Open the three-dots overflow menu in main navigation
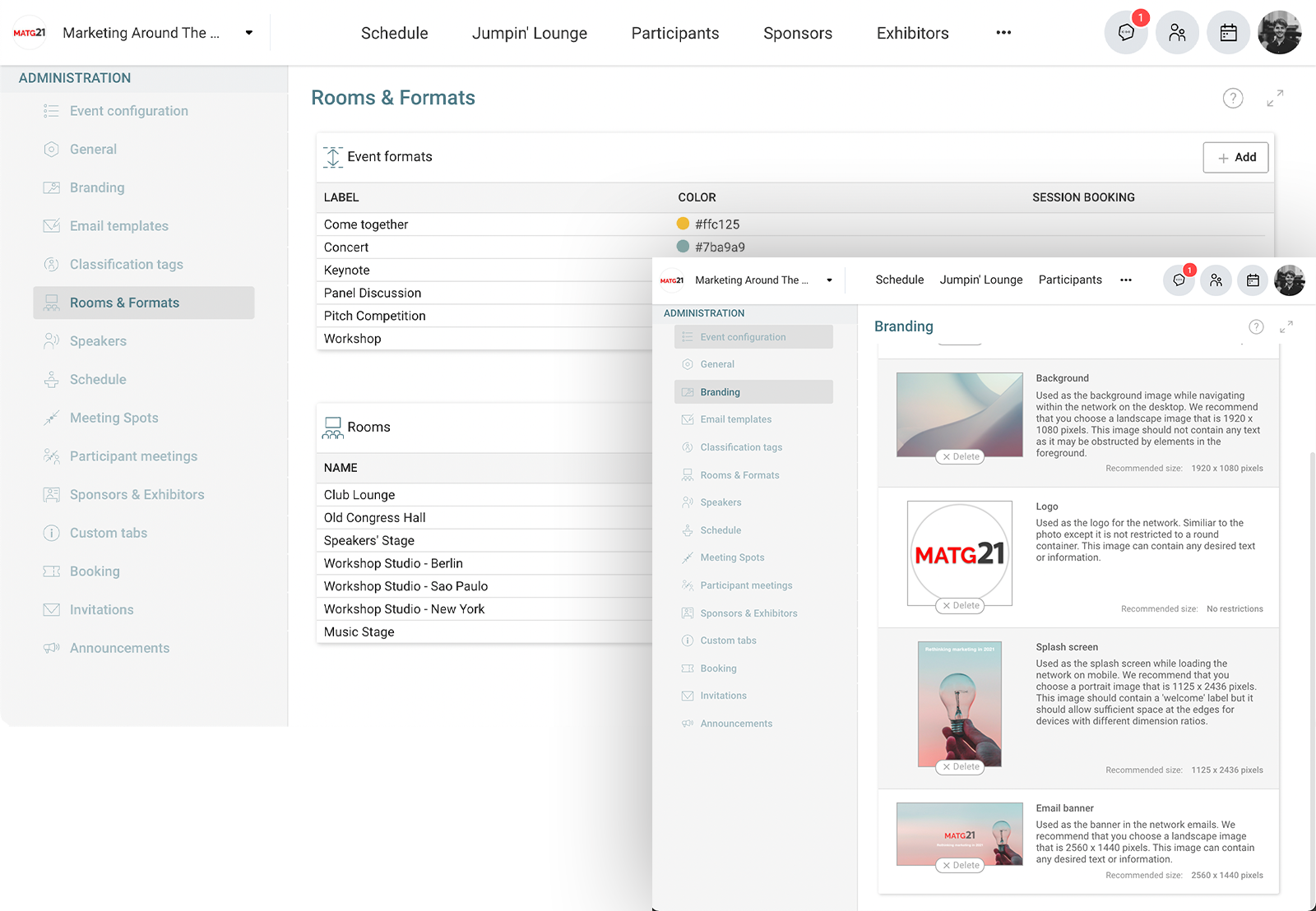The width and height of the screenshot is (1316, 911). [1003, 33]
